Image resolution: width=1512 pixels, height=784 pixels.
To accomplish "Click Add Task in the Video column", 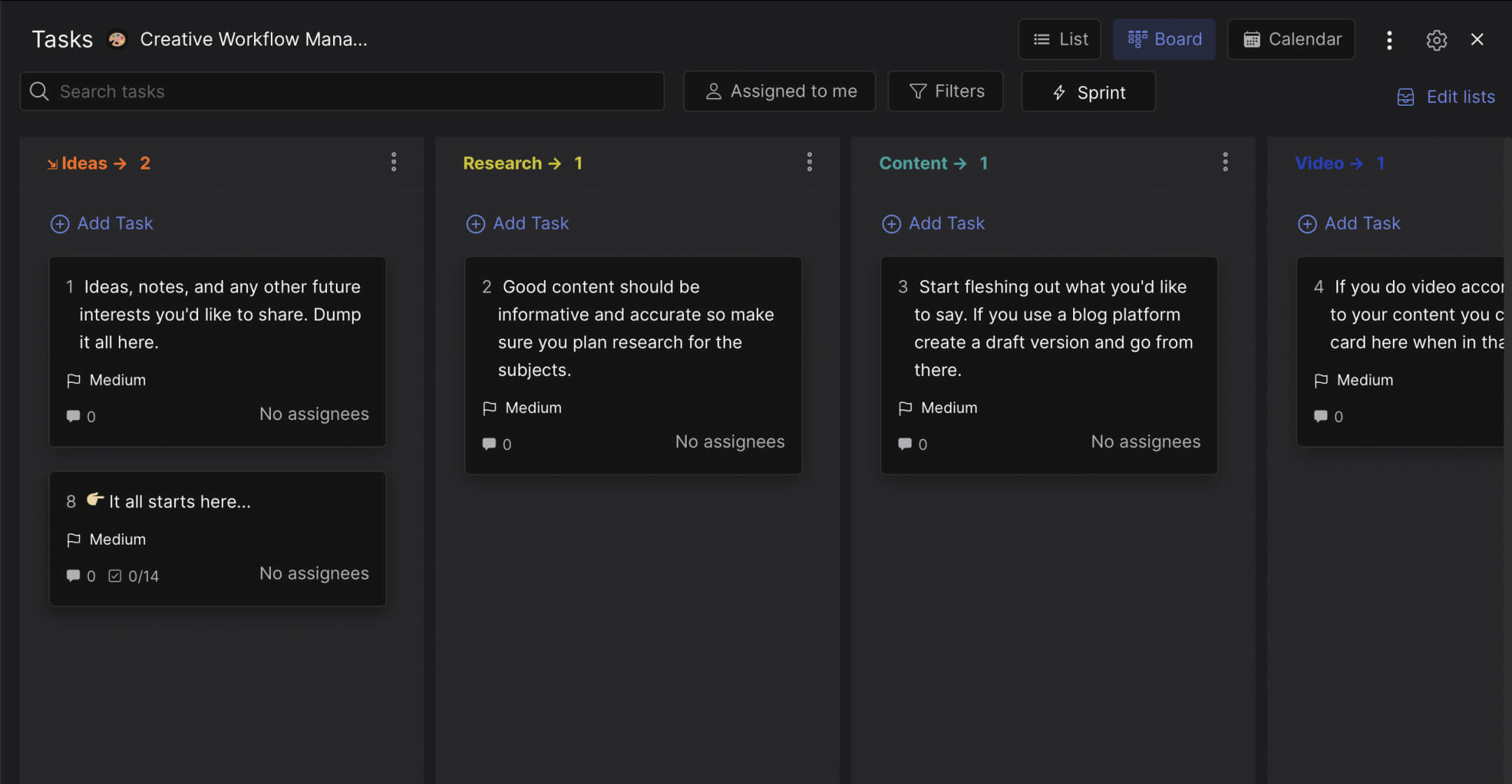I will [1348, 223].
